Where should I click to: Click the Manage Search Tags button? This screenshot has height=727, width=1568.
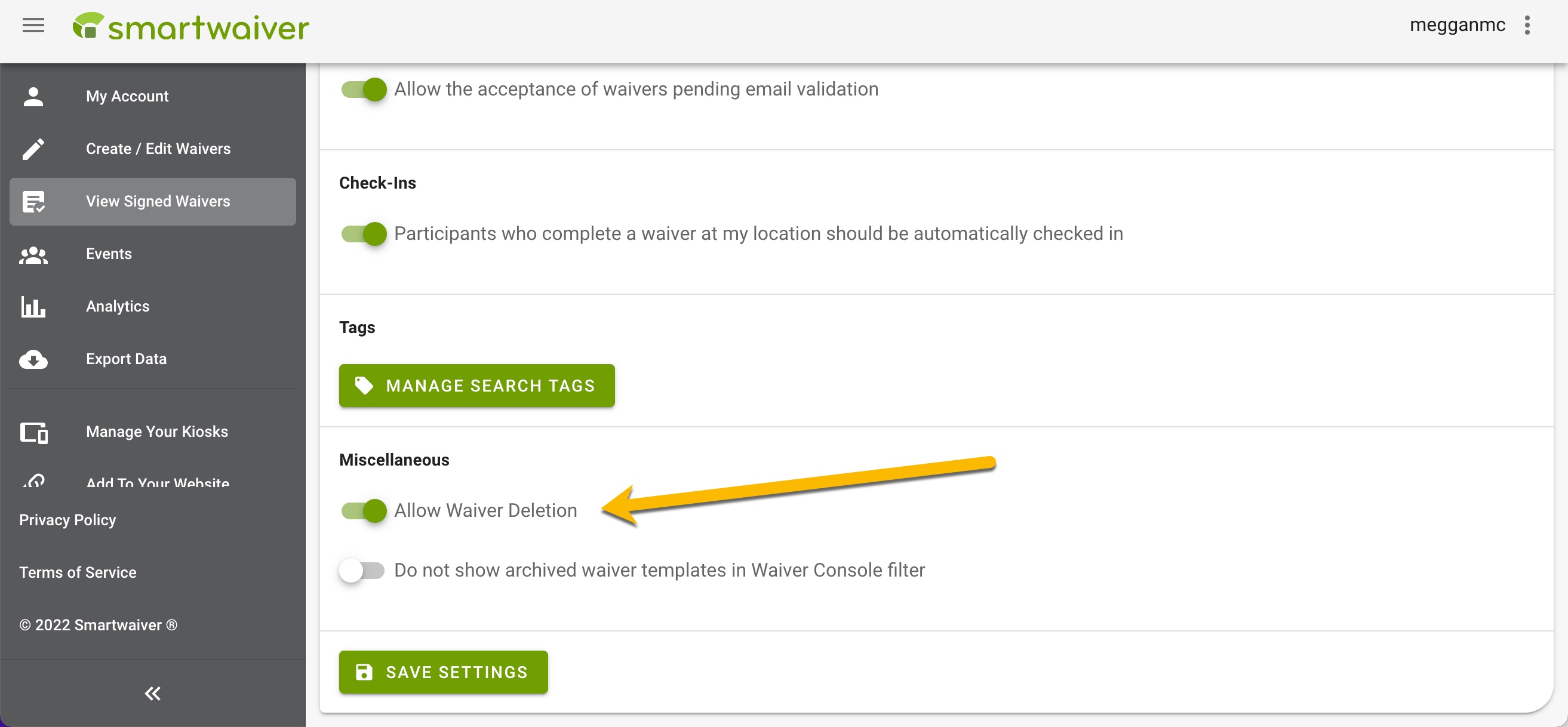[476, 386]
